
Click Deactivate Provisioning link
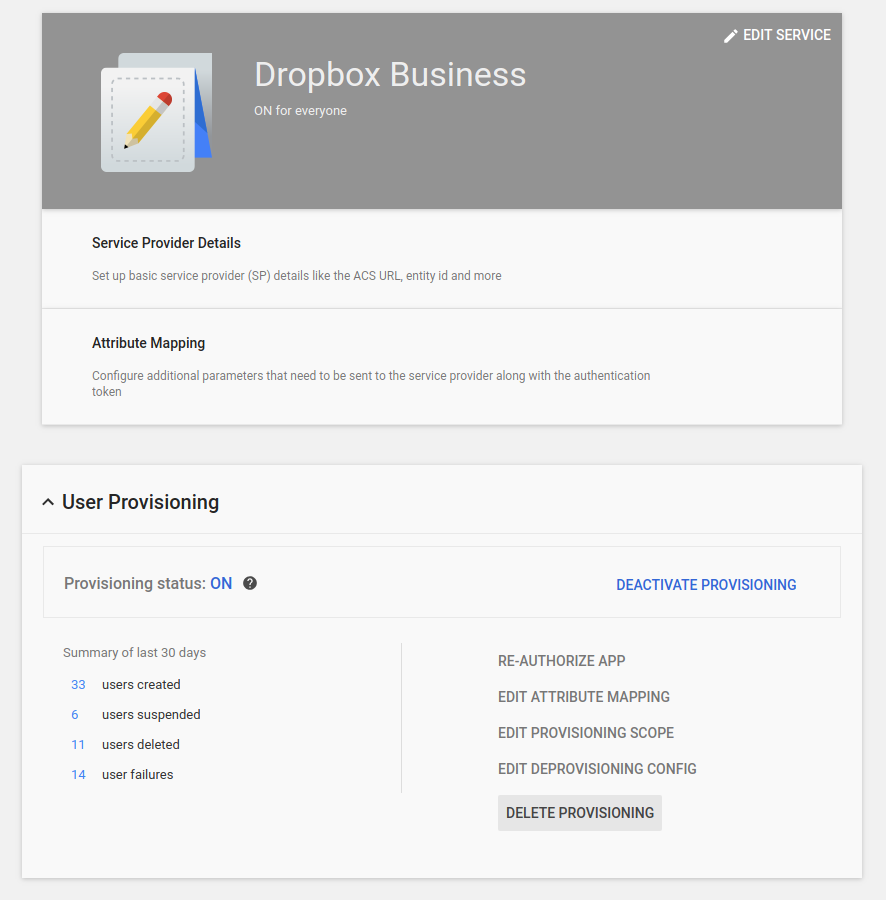point(706,584)
